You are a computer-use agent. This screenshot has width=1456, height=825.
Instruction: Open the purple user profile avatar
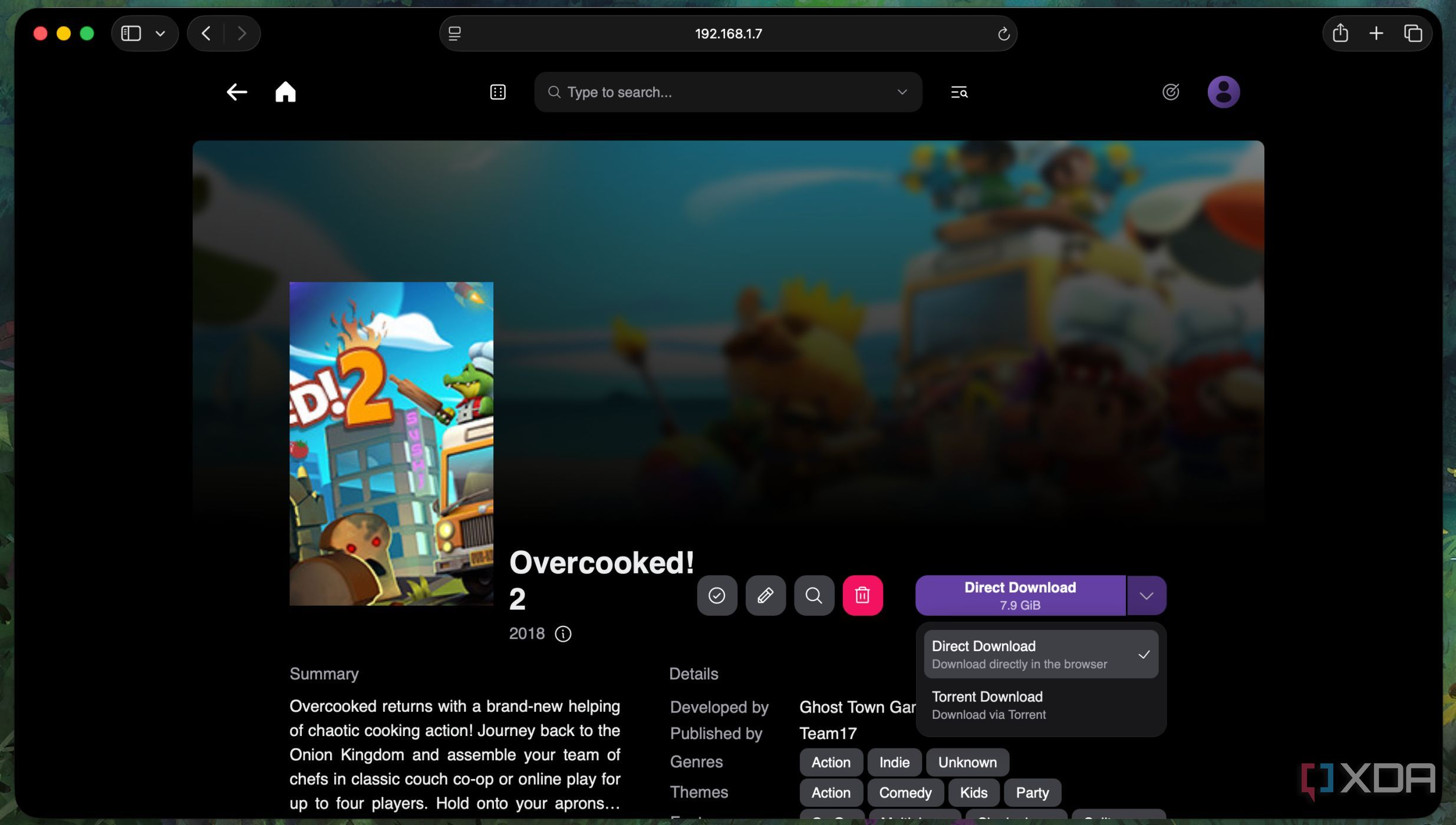(x=1223, y=92)
